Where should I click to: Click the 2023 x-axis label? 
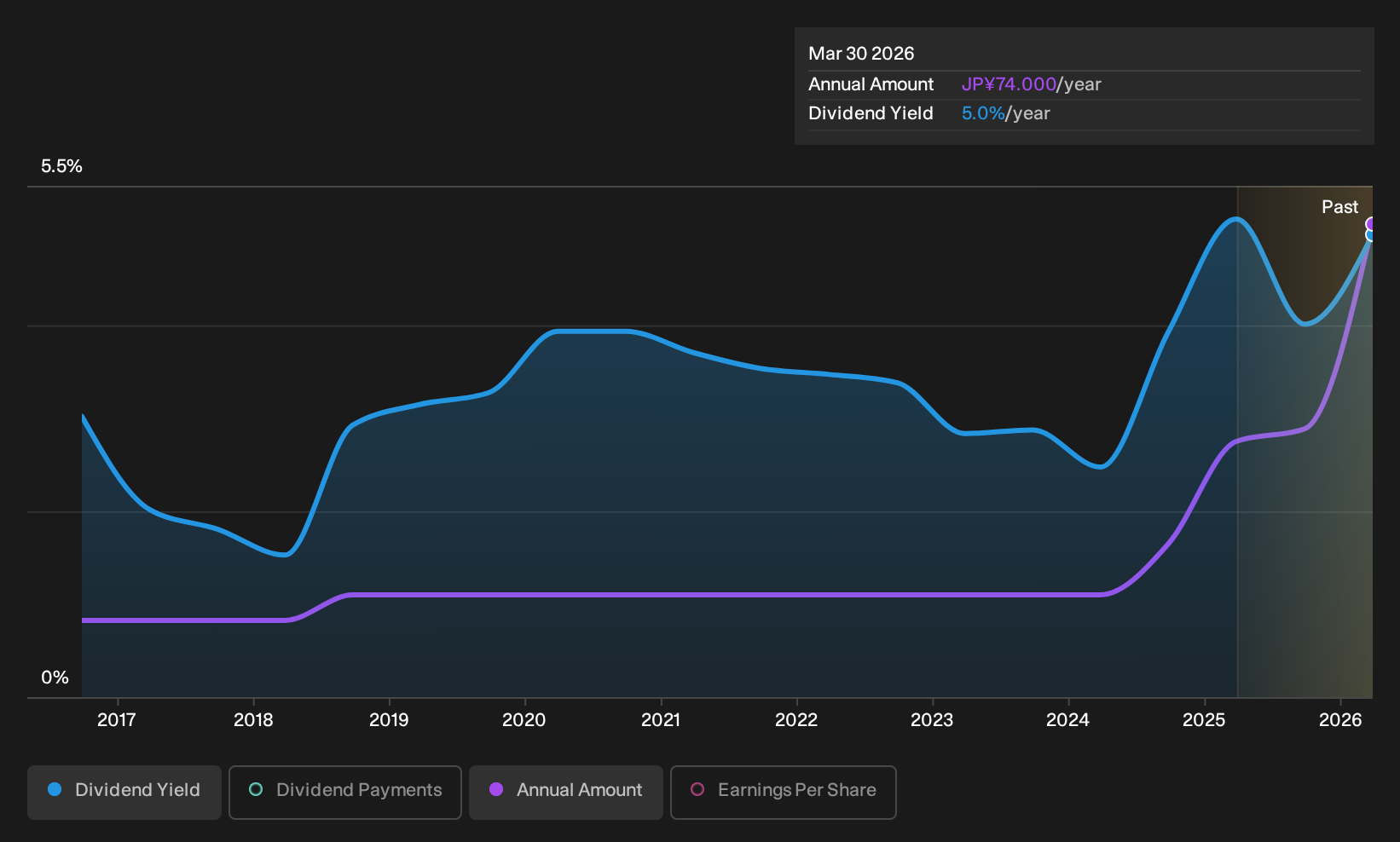pos(932,720)
